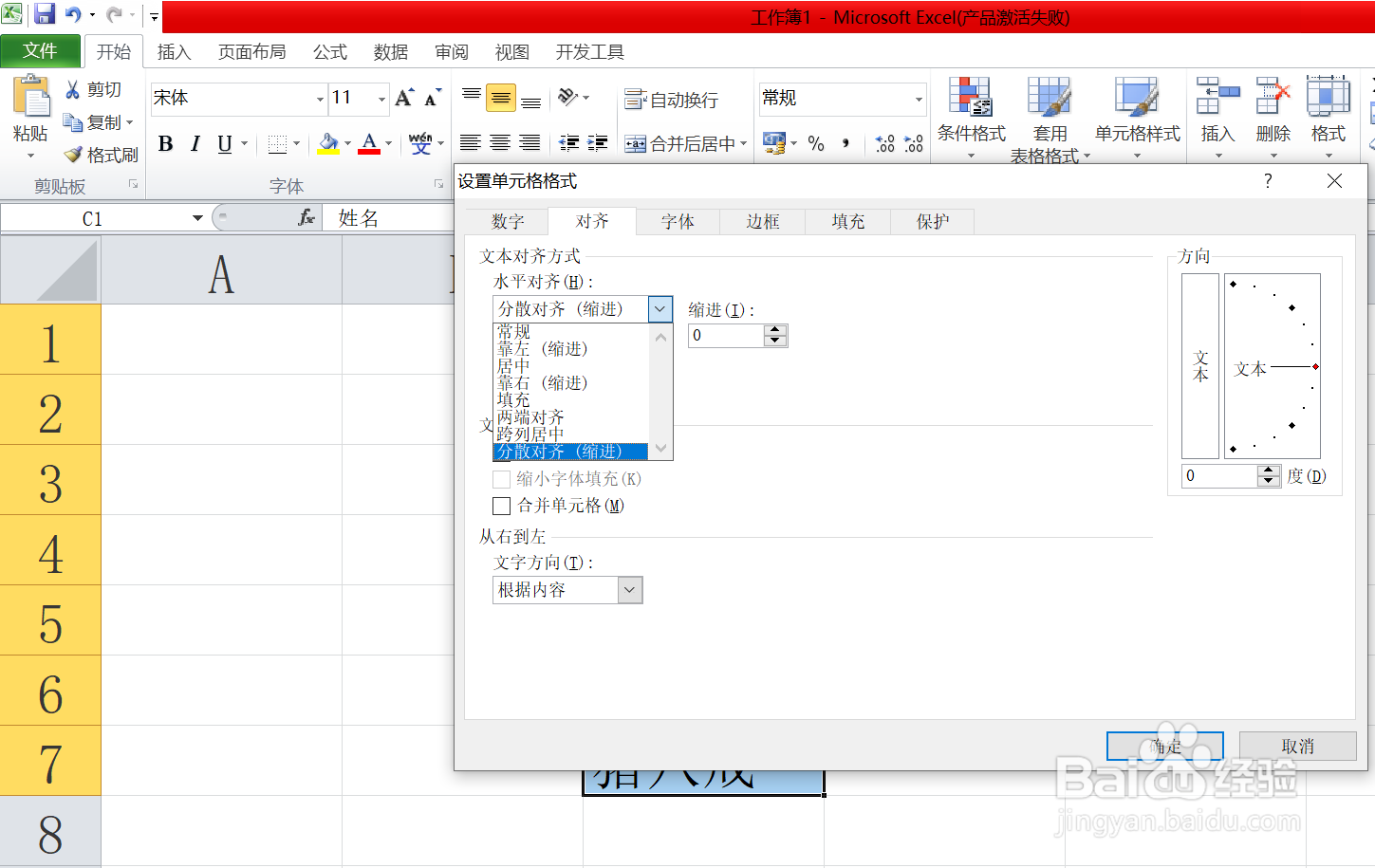Toggle Bold formatting
The width and height of the screenshot is (1375, 868).
click(166, 143)
